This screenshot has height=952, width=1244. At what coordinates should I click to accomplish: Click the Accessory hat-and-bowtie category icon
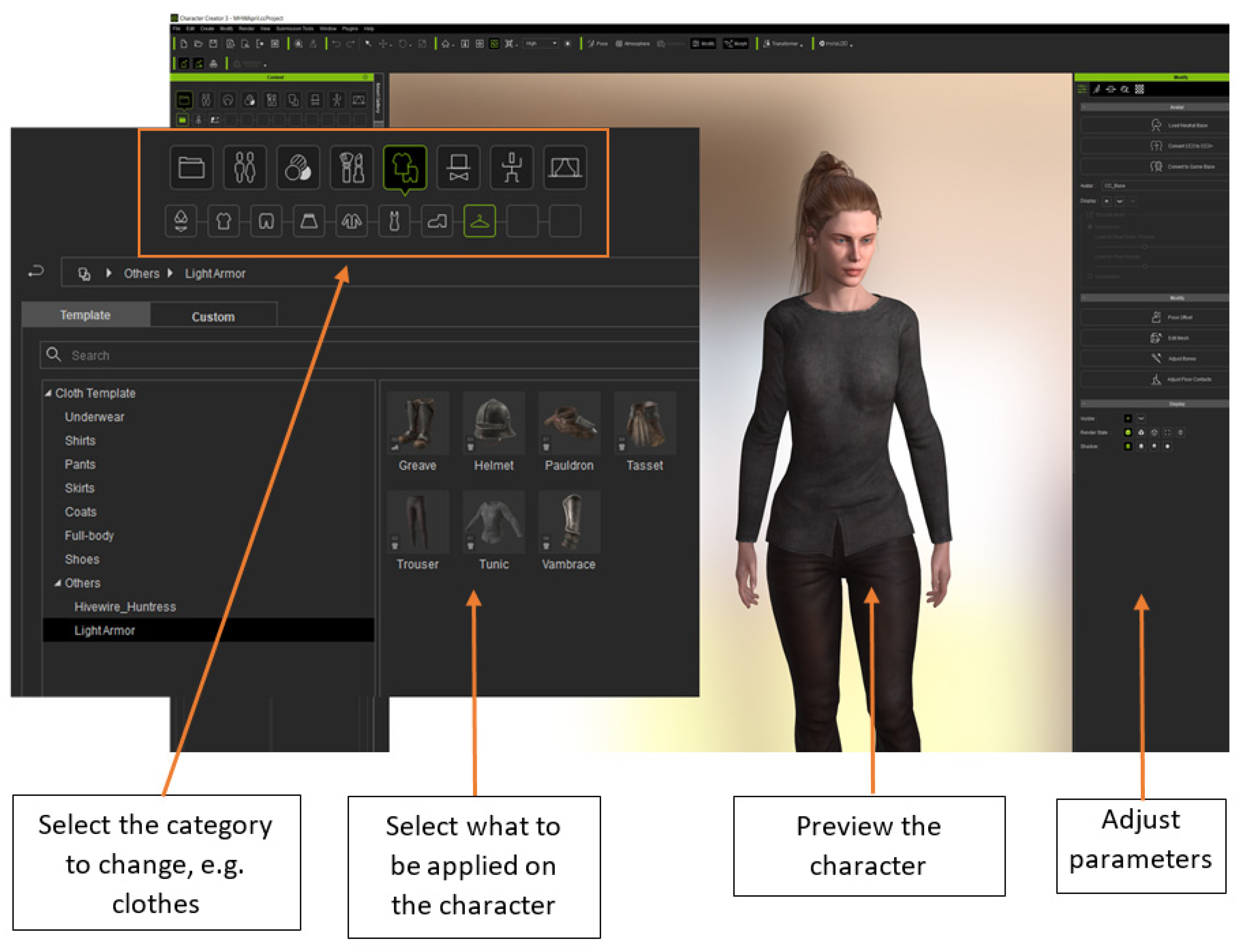click(458, 167)
